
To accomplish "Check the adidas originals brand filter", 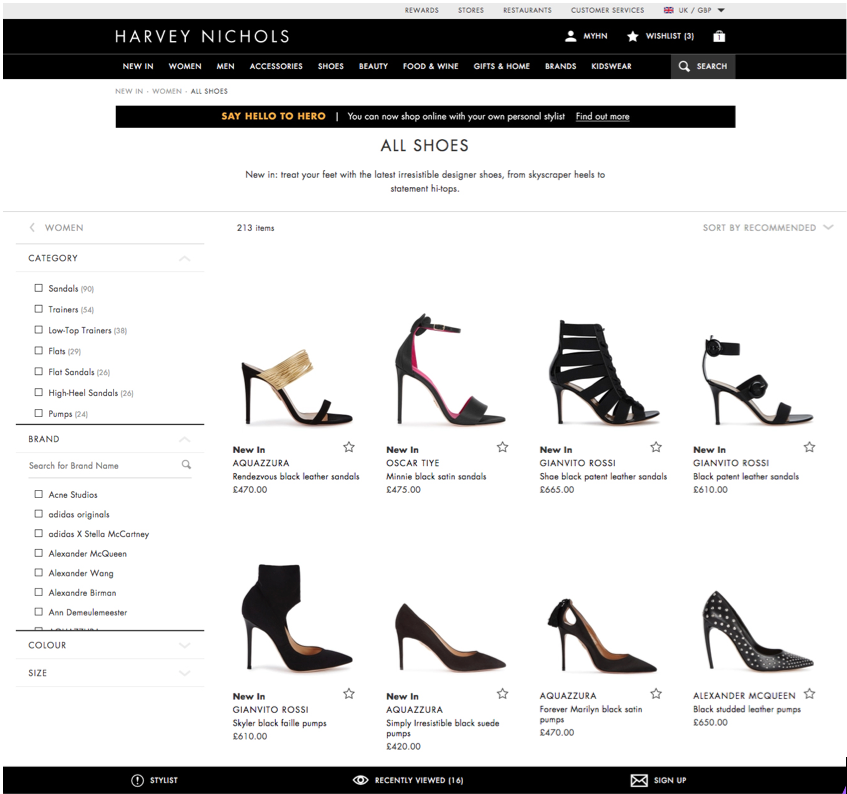I will pos(38,514).
